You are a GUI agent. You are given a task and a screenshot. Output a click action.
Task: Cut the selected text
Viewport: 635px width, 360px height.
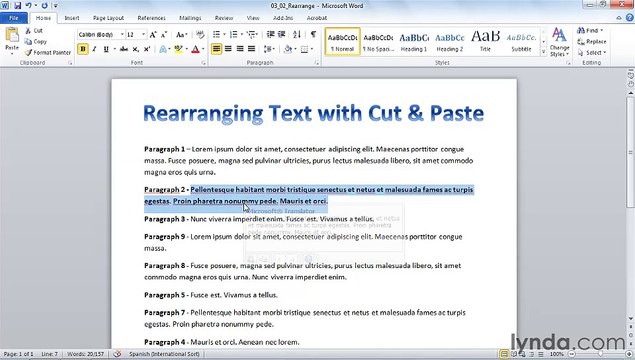coord(34,30)
